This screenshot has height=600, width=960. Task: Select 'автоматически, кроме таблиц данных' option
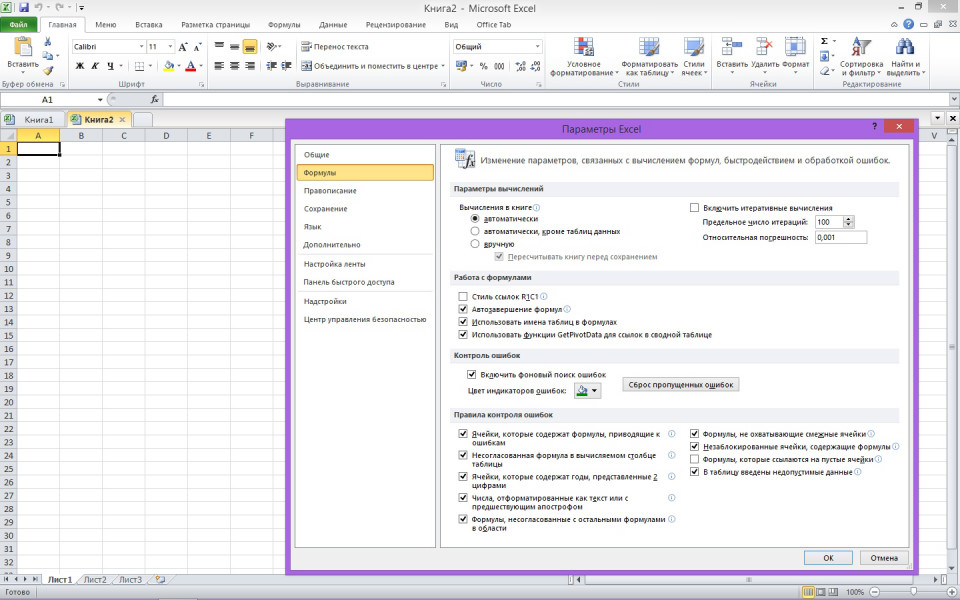click(x=475, y=231)
